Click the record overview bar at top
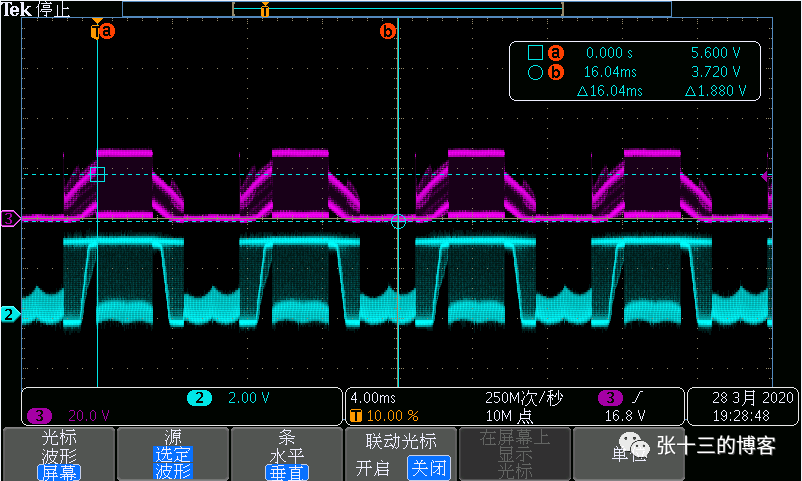Image resolution: width=802 pixels, height=481 pixels. 397,9
